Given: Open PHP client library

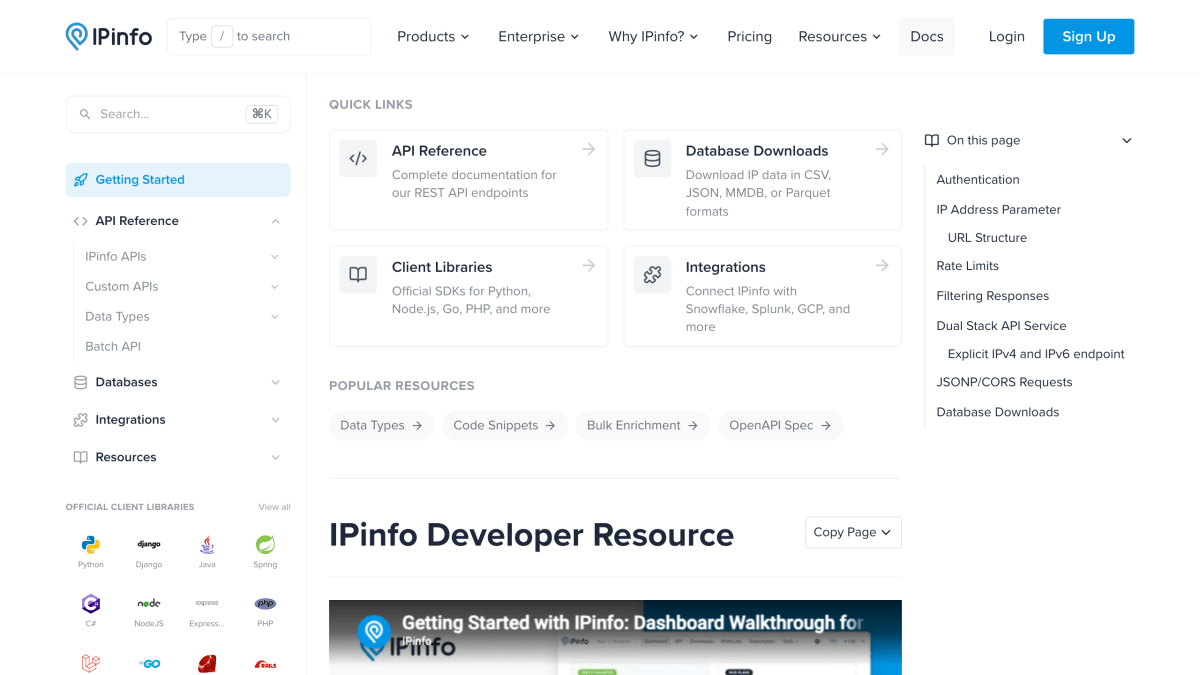Looking at the screenshot, I should (265, 610).
